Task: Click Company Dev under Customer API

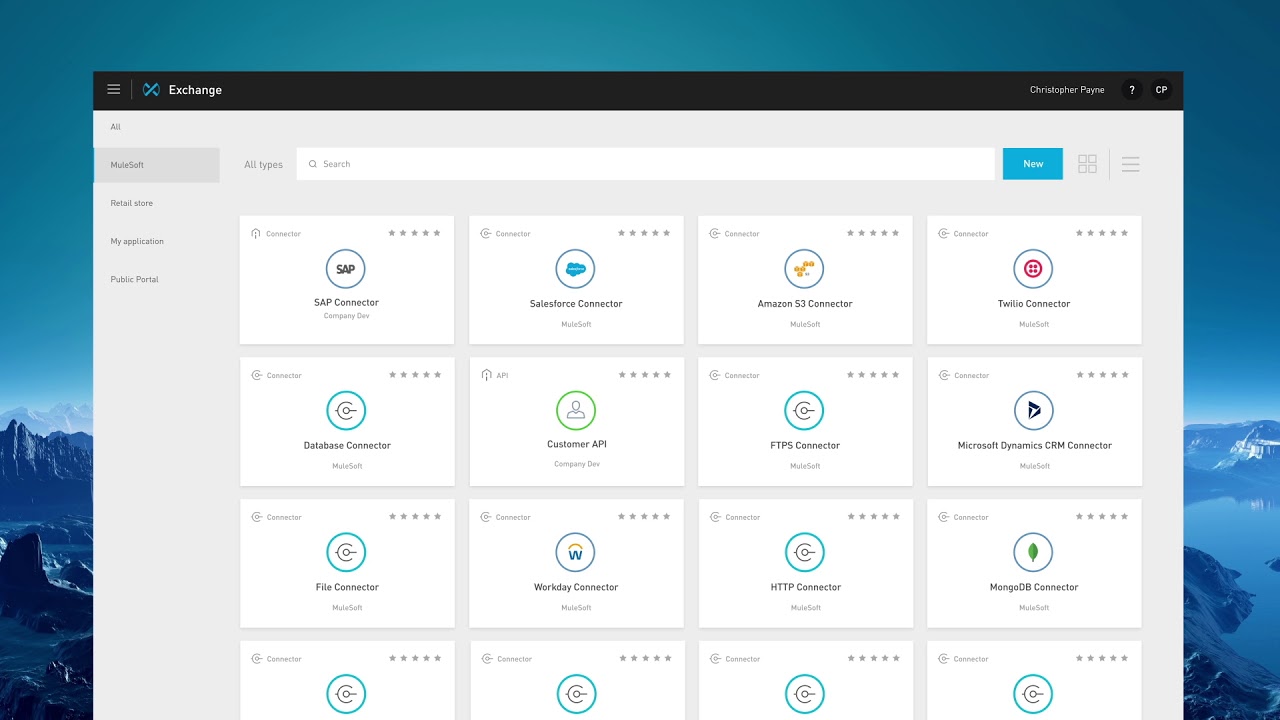Action: [577, 464]
